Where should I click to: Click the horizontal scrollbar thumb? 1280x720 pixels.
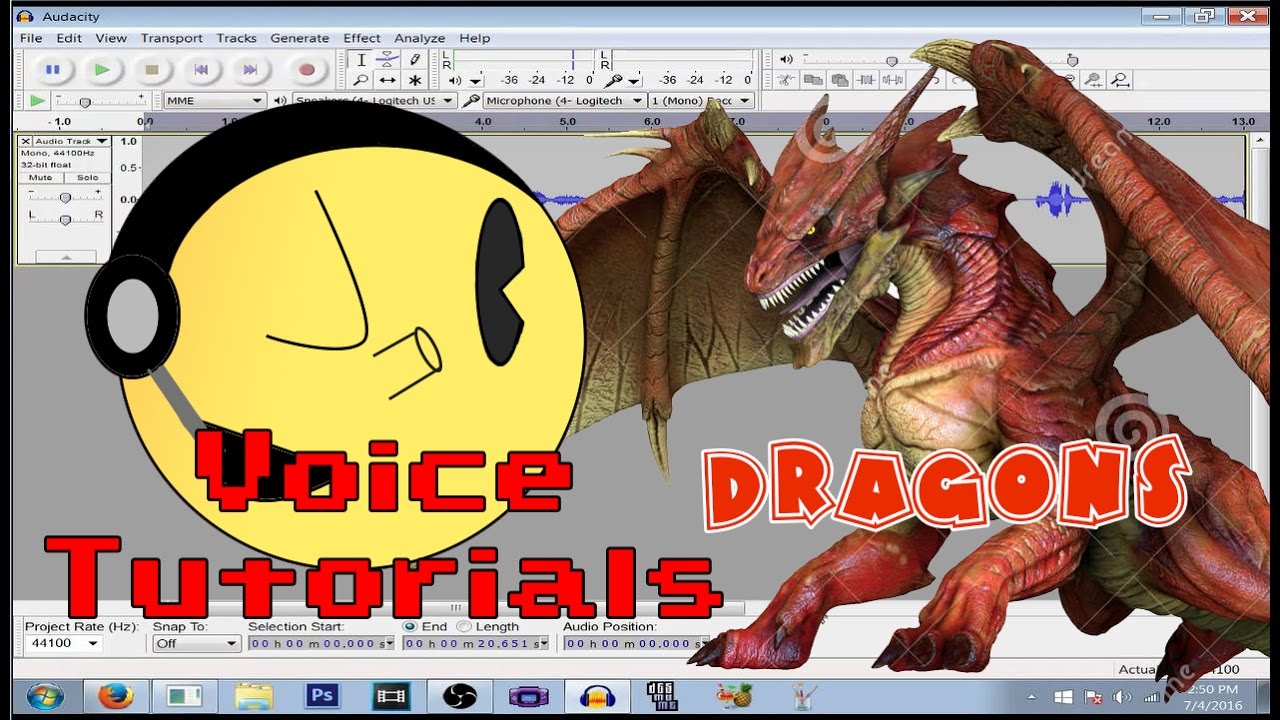455,607
